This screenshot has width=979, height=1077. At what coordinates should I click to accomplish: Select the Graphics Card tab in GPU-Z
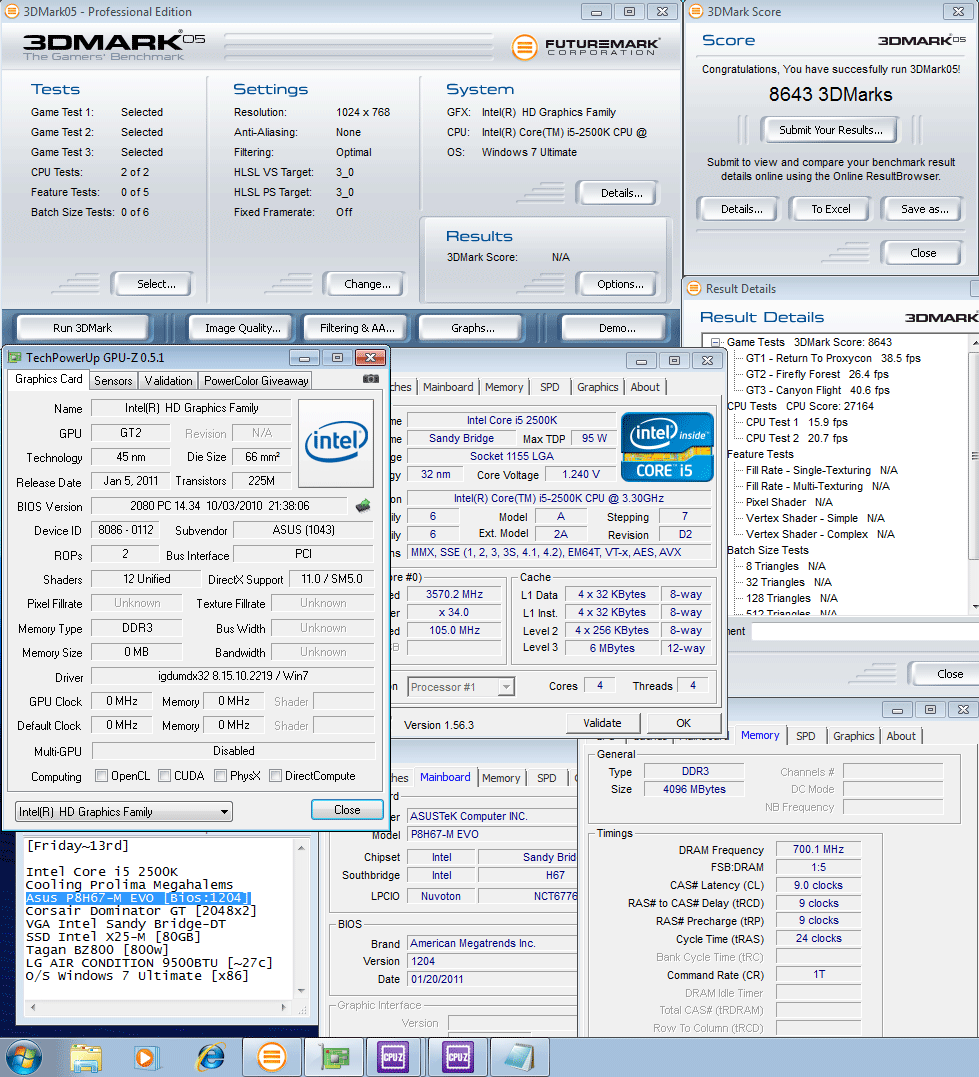click(x=49, y=379)
